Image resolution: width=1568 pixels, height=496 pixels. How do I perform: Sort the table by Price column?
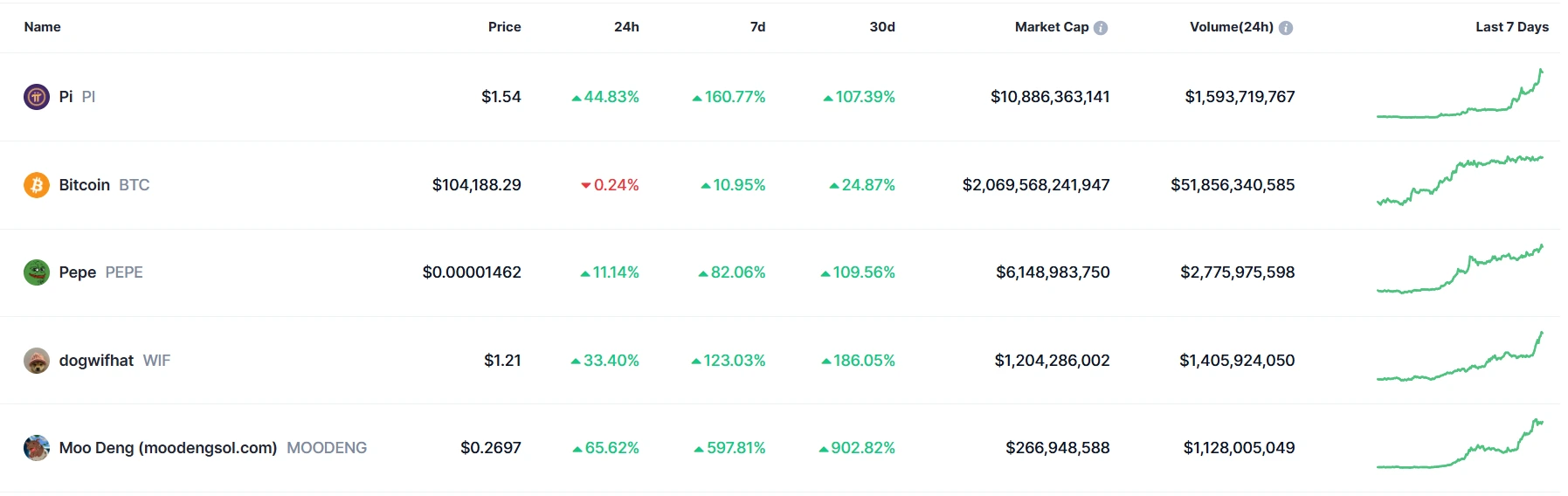tap(504, 27)
